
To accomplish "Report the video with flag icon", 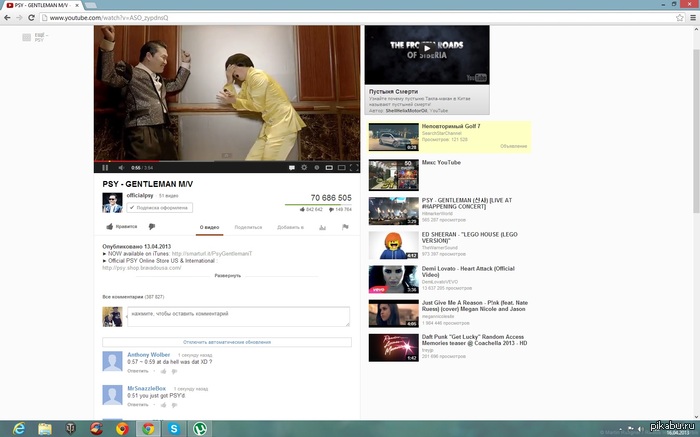I will (345, 227).
